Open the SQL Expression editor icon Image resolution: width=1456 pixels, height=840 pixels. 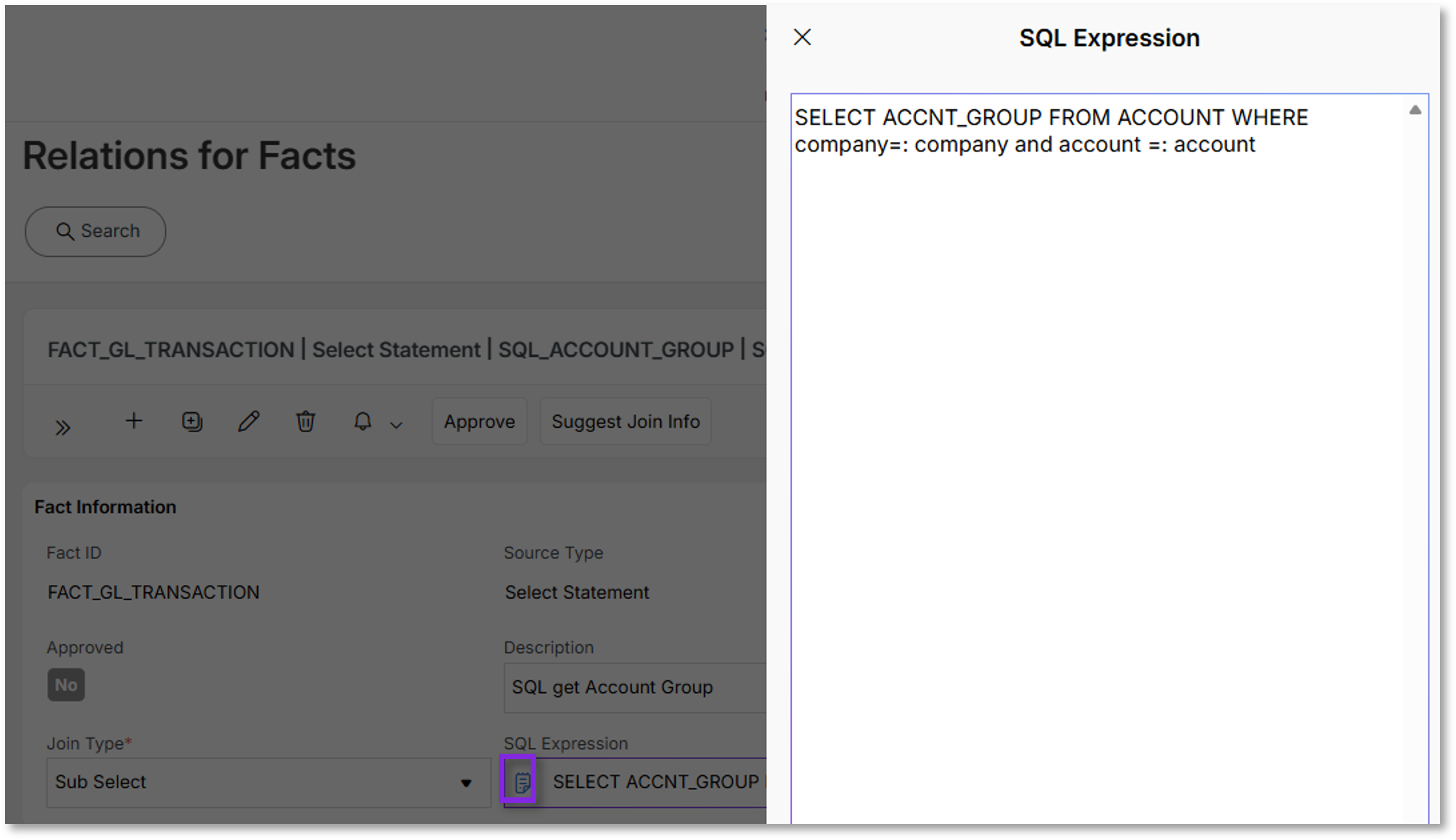[522, 783]
